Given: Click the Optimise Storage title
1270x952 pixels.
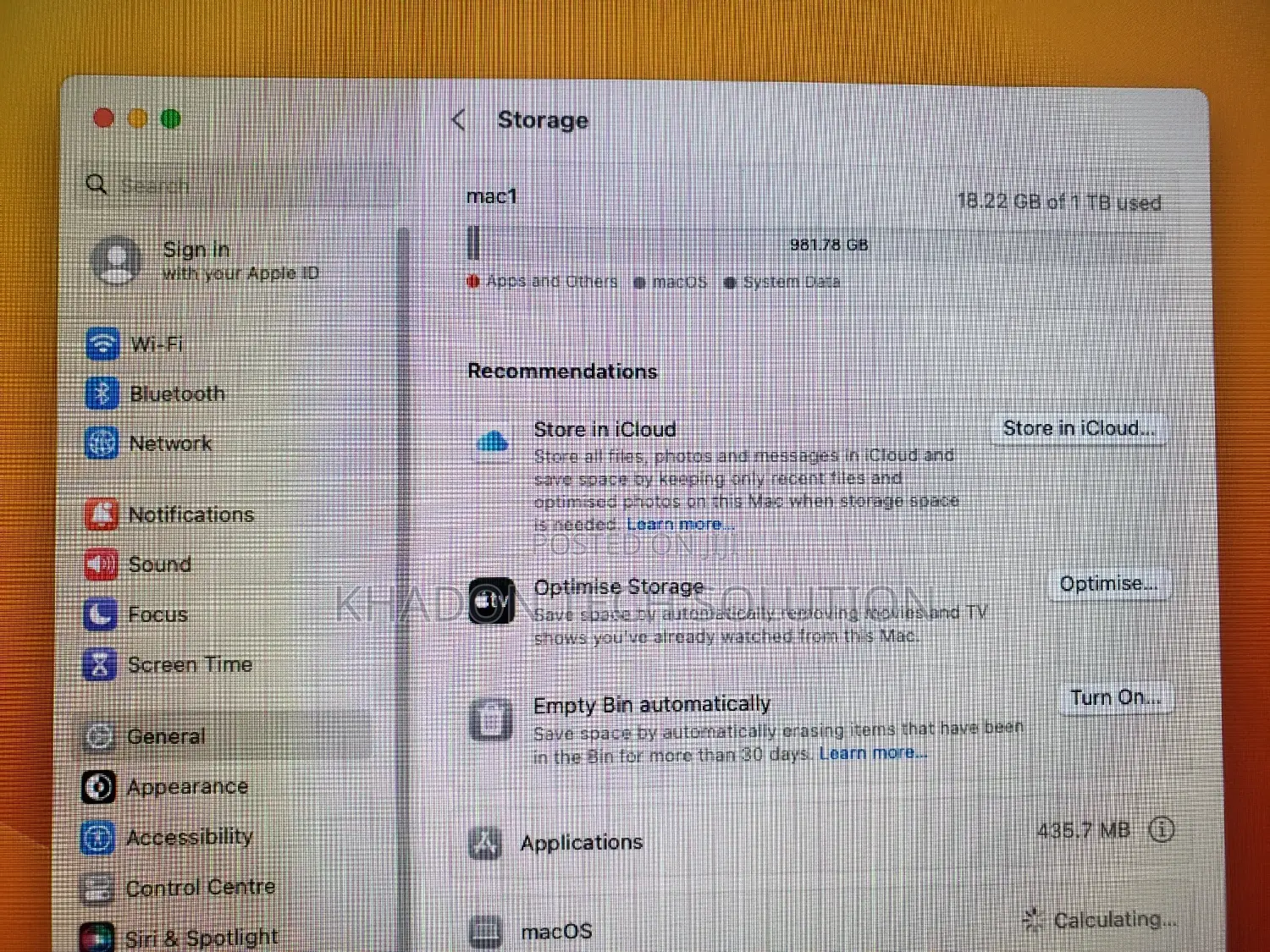Looking at the screenshot, I should coord(619,586).
